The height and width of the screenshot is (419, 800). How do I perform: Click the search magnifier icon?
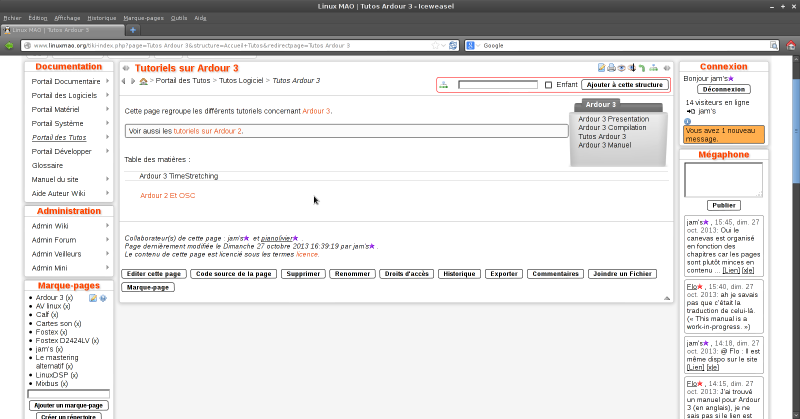773,45
